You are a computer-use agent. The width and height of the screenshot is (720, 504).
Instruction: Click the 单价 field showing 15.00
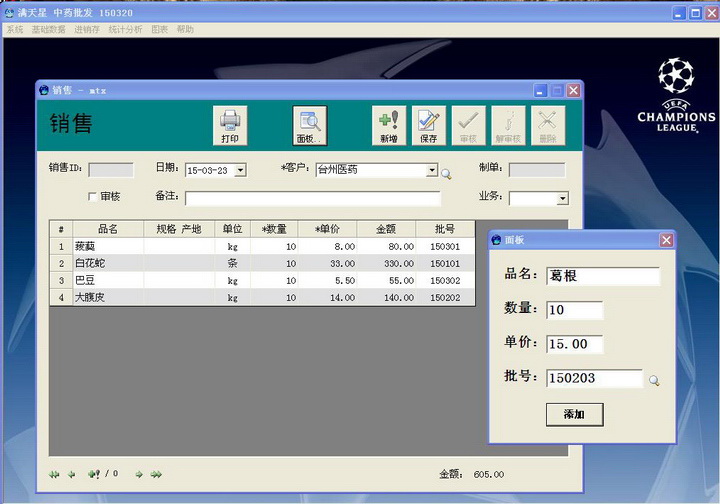[x=574, y=344]
